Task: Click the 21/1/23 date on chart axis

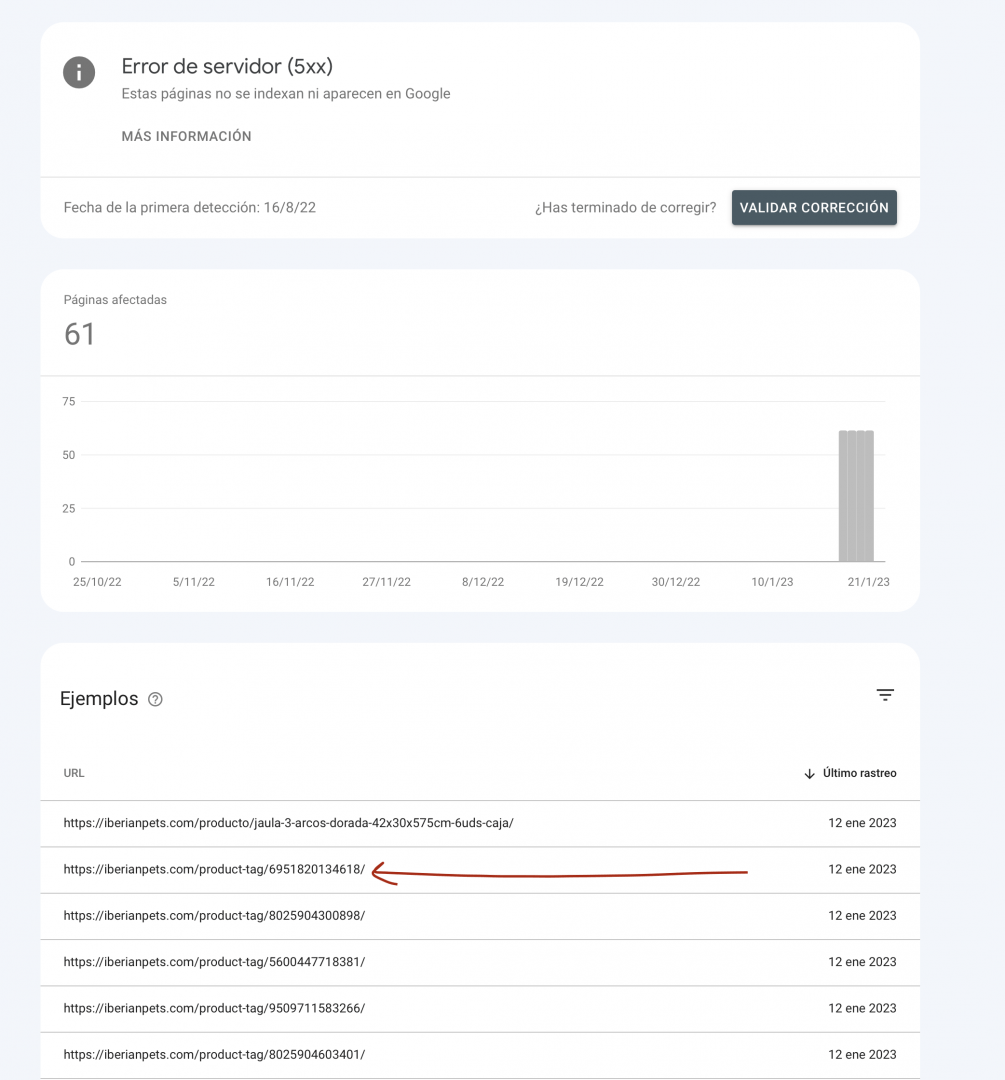Action: pos(868,582)
